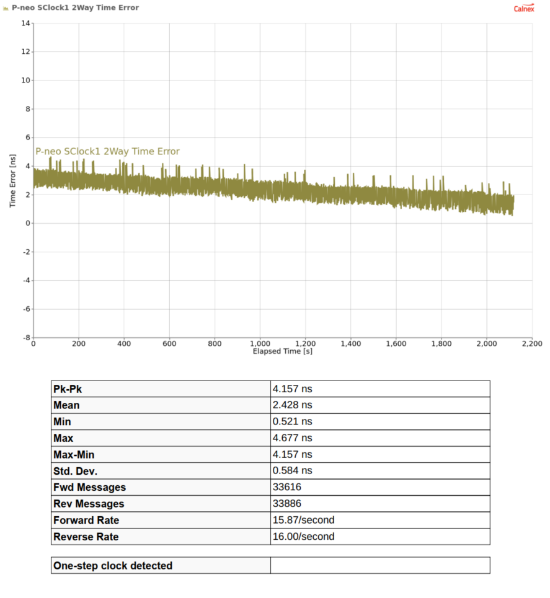The width and height of the screenshot is (550, 598).
Task: Select the Std. Dev. value '0.584 ns'
Action: (292, 471)
